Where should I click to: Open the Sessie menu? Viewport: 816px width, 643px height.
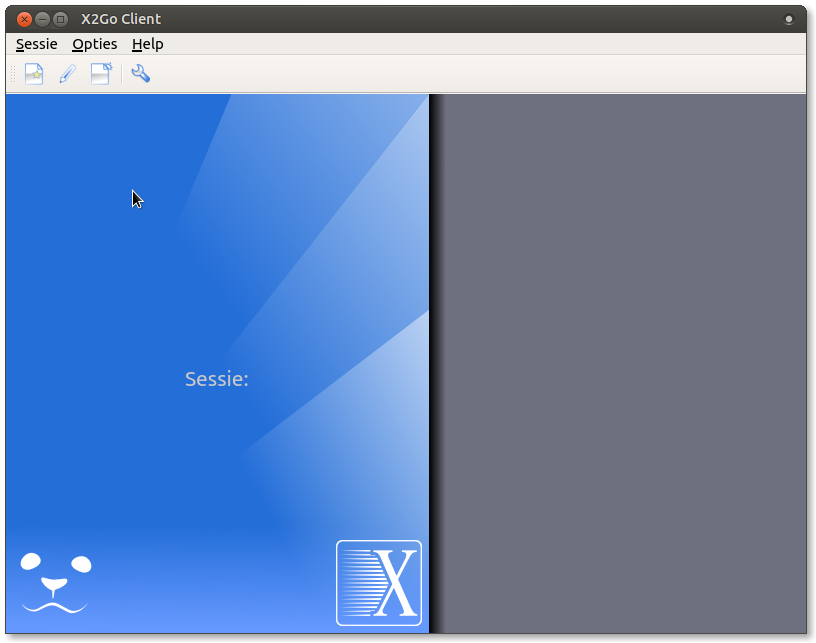[x=37, y=44]
